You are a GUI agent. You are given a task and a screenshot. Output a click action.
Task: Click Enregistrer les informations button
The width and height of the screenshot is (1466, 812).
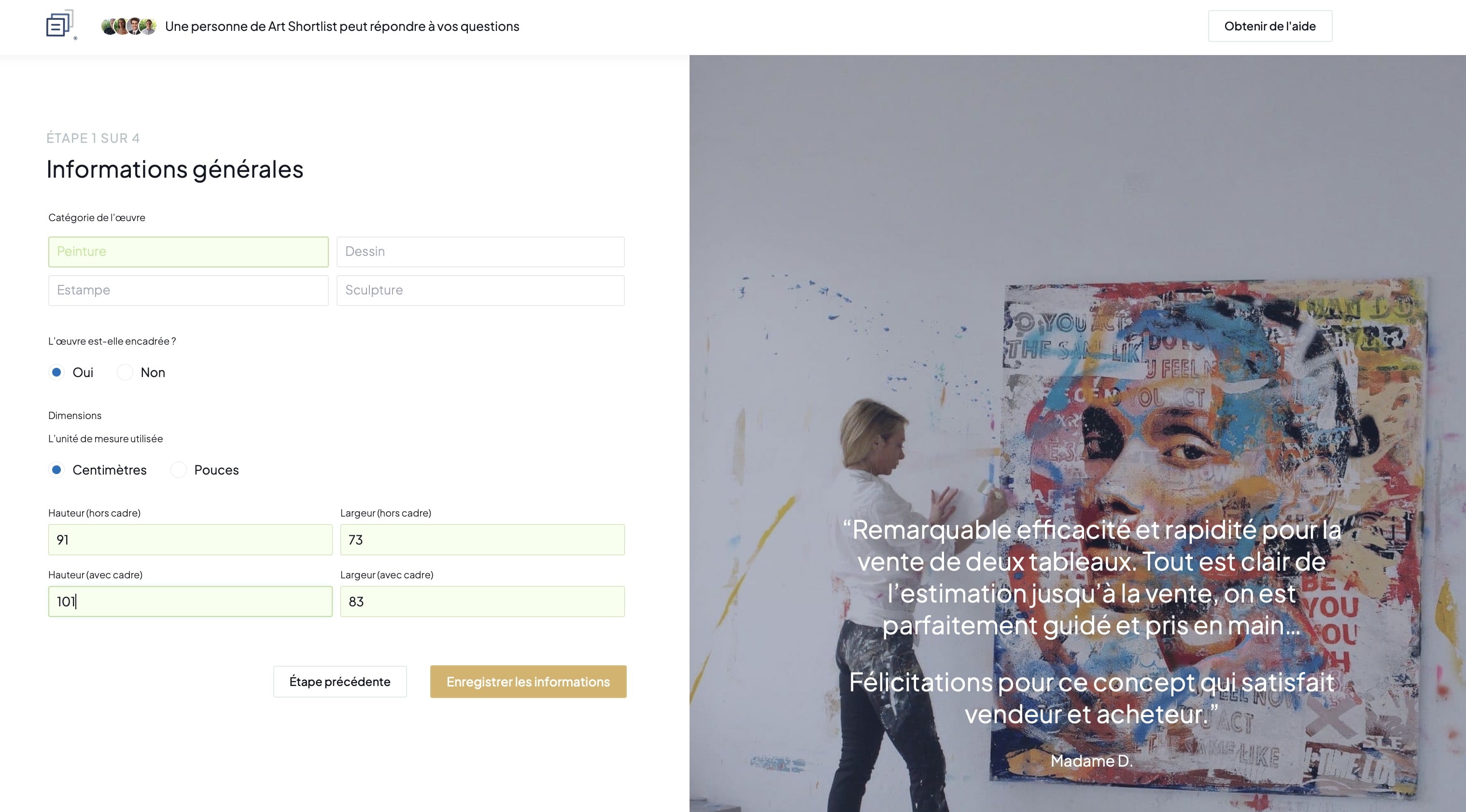(528, 682)
